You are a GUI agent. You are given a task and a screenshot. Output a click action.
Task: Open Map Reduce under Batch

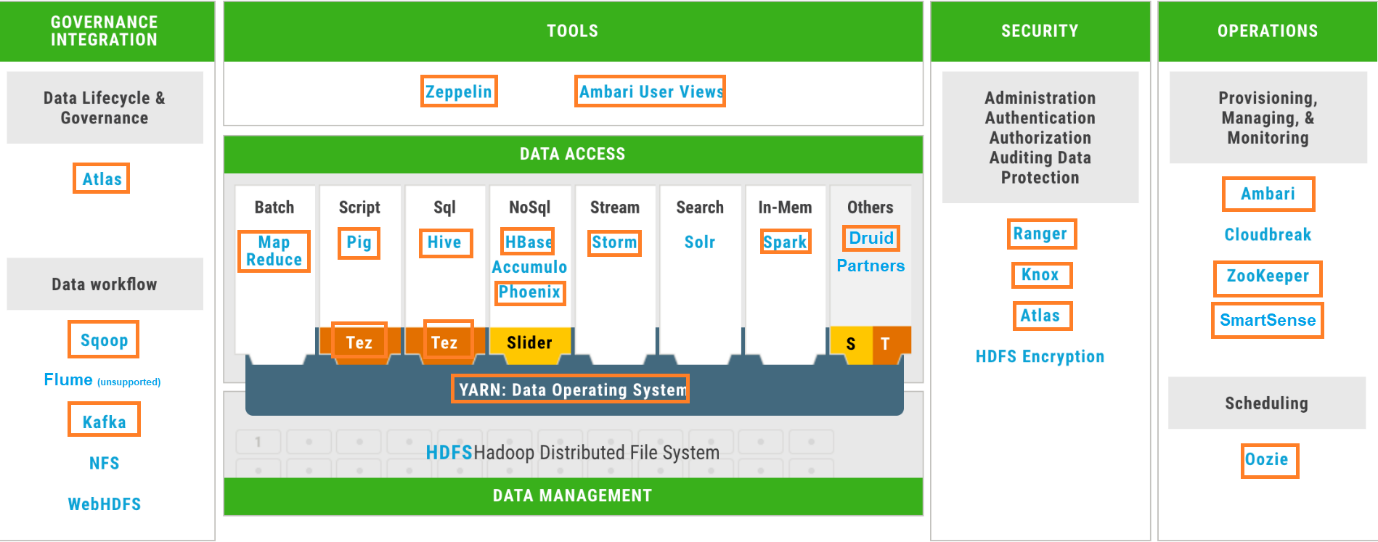[274, 251]
